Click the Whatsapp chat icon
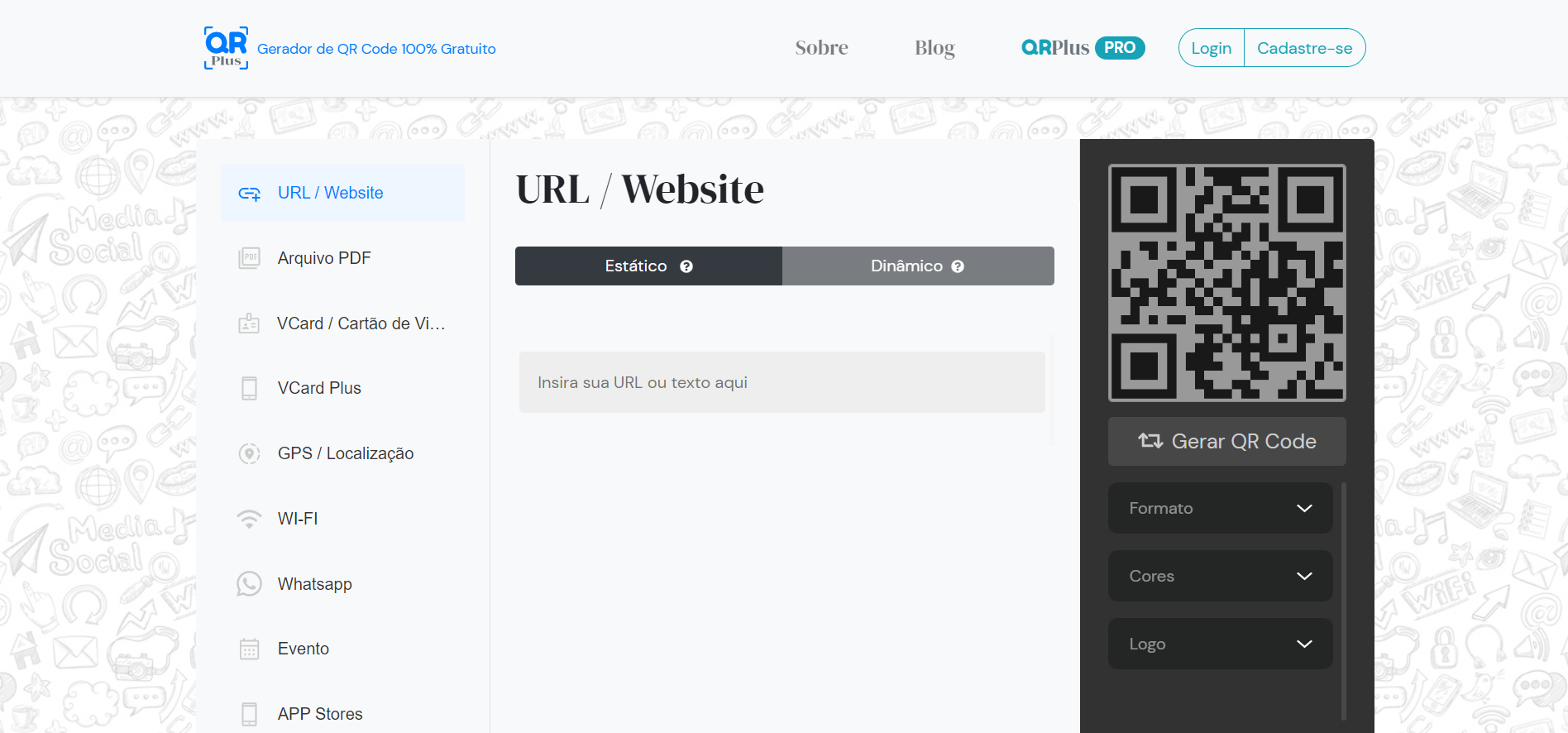The image size is (1568, 733). 249,584
